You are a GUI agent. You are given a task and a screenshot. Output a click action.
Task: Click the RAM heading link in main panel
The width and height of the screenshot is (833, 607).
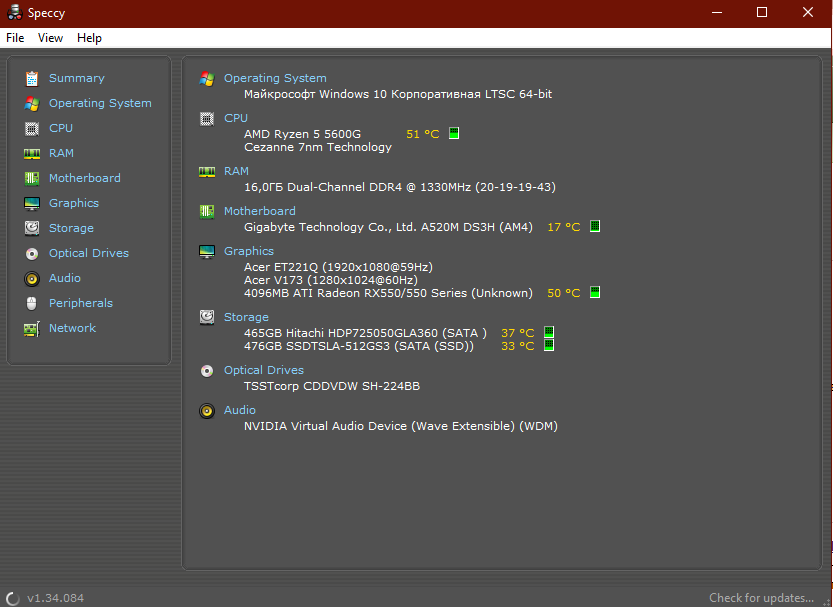pyautogui.click(x=236, y=171)
